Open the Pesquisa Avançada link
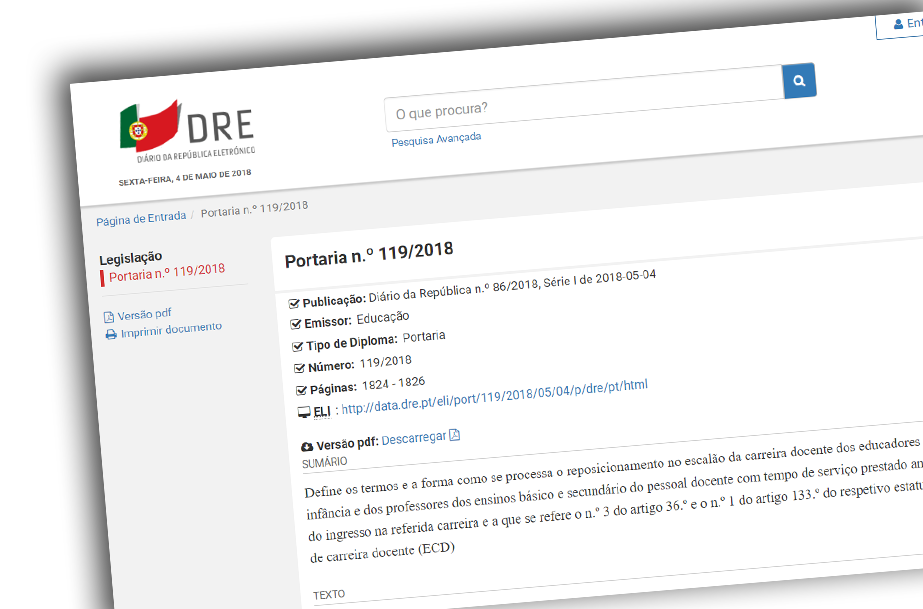 tap(436, 139)
